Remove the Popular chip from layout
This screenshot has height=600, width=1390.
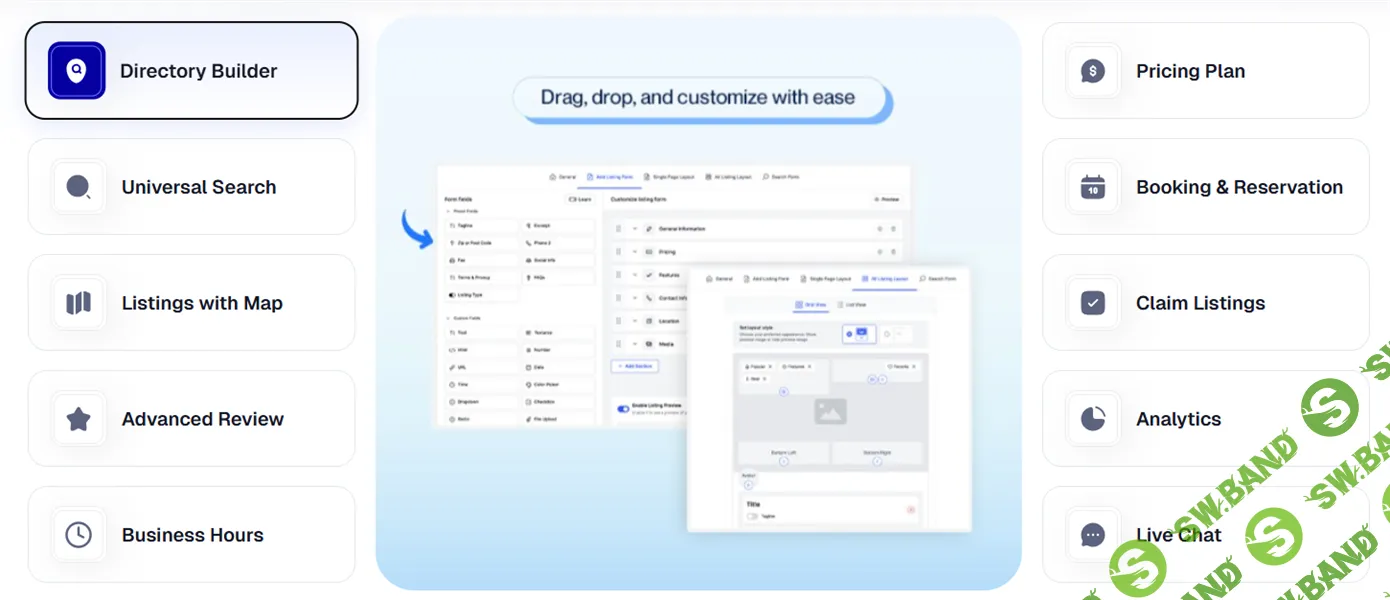tap(770, 367)
